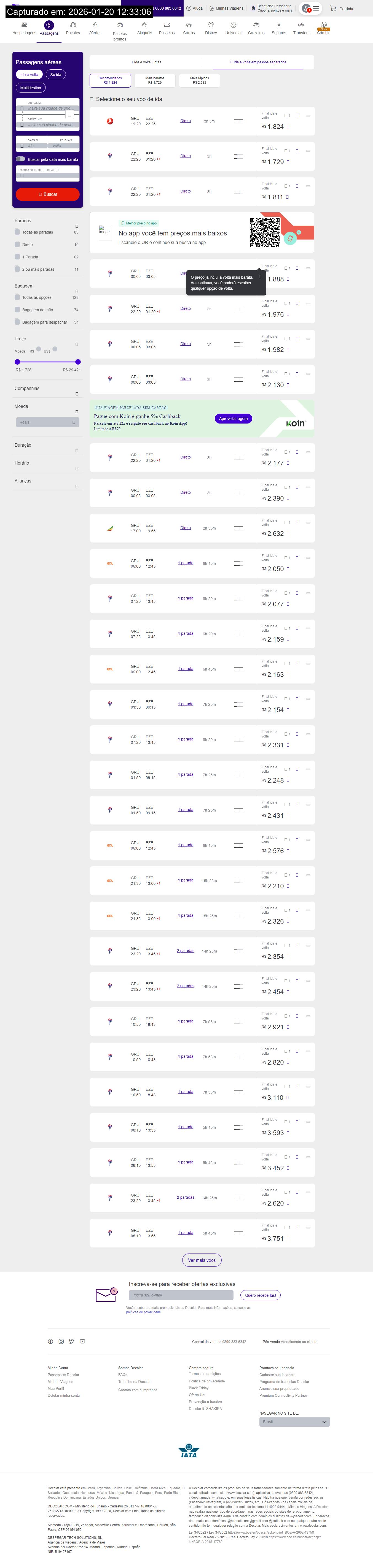Open the Hospedagens lodging icon
Image resolution: width=373 pixels, height=1568 pixels.
(24, 25)
